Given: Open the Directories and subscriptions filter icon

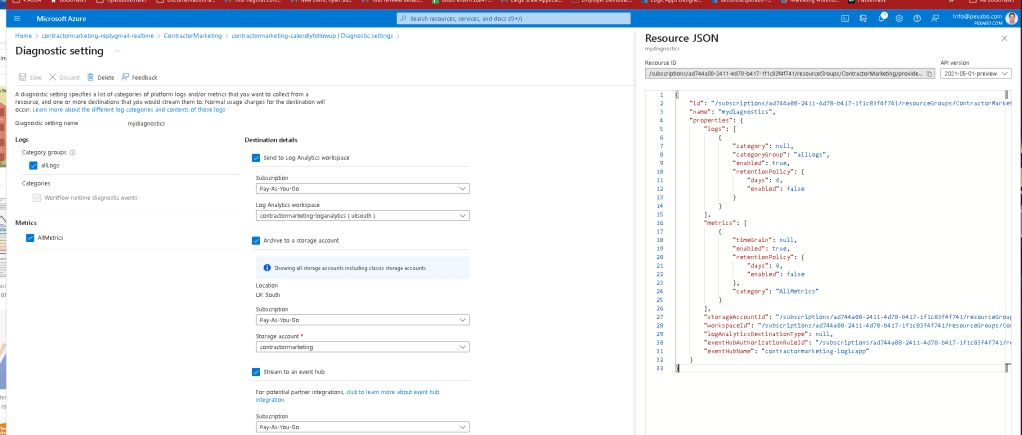Looking at the screenshot, I should tap(863, 18).
